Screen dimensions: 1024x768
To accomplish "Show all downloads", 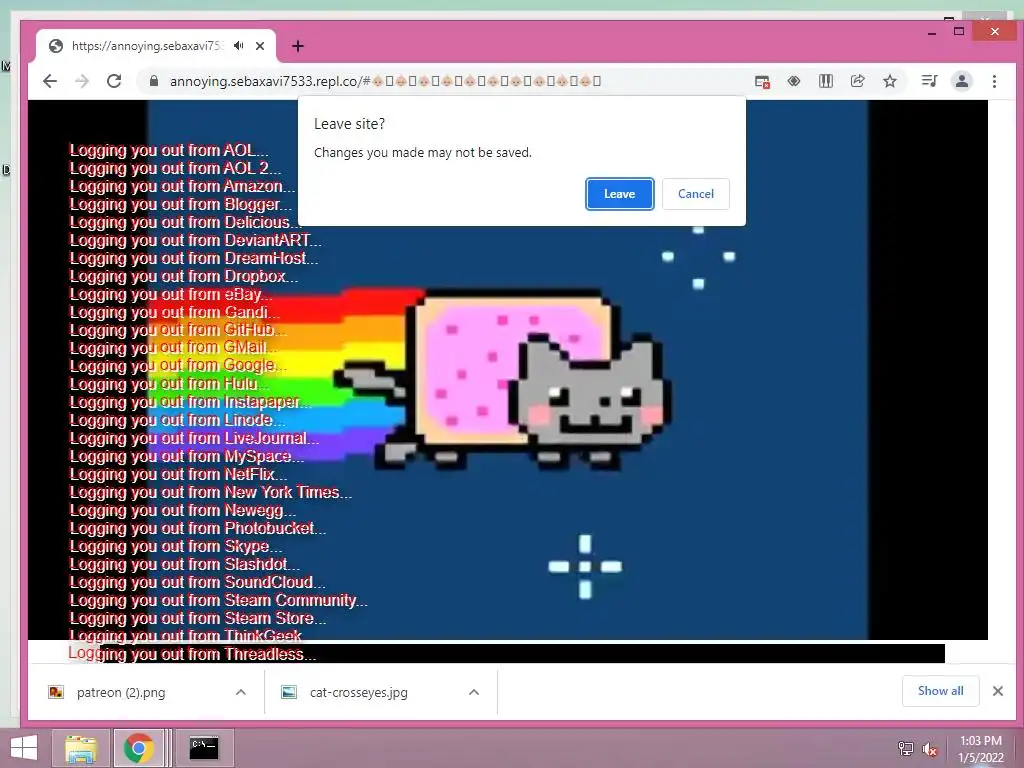I will coord(940,691).
